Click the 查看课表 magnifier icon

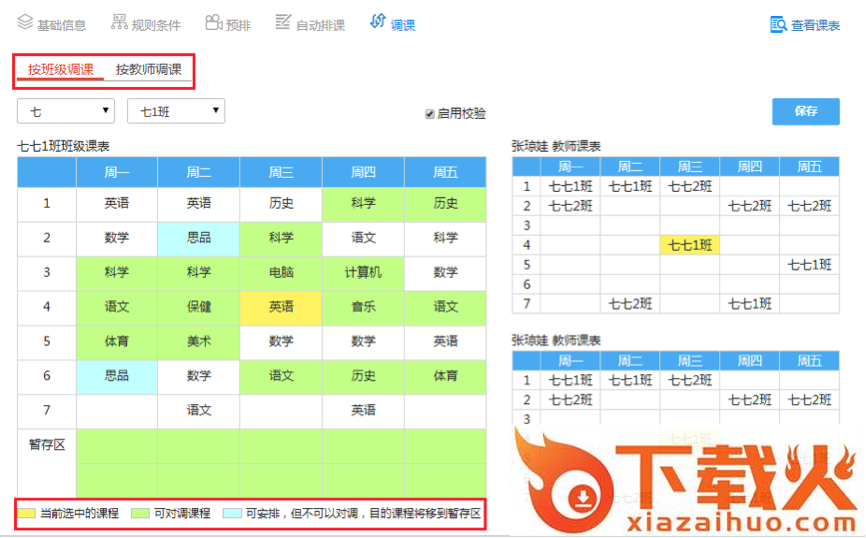click(778, 24)
